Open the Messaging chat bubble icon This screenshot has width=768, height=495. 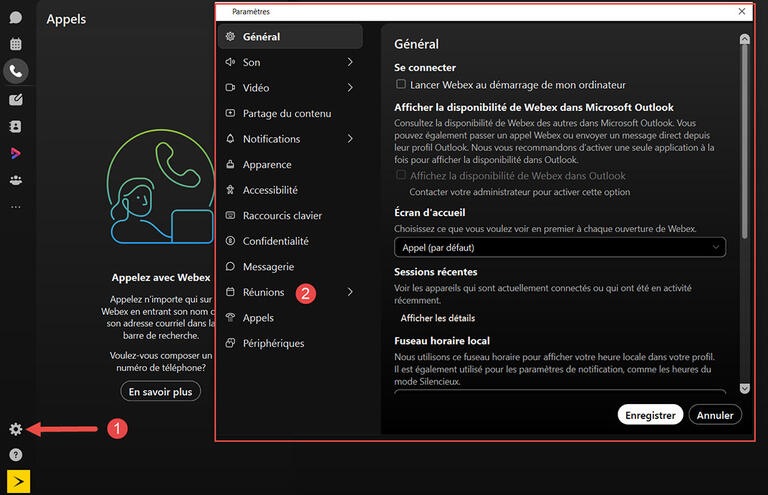click(x=15, y=18)
